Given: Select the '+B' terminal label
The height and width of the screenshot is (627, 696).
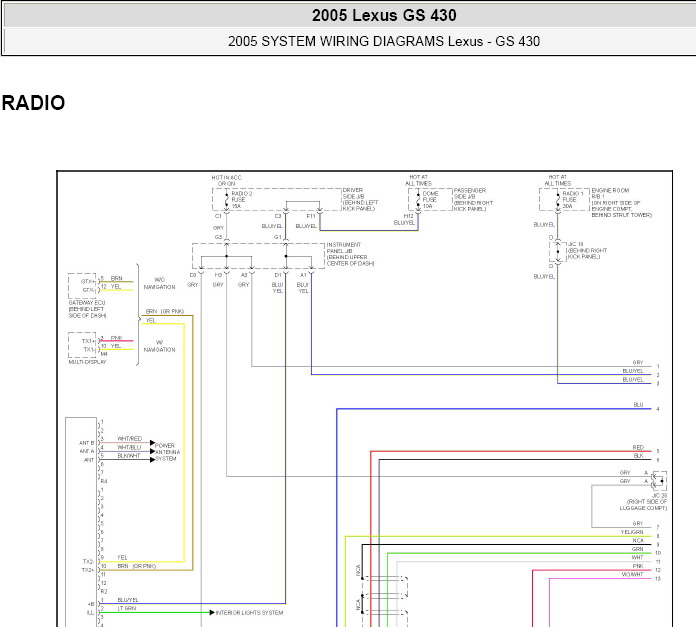Looking at the screenshot, I should 91,604.
